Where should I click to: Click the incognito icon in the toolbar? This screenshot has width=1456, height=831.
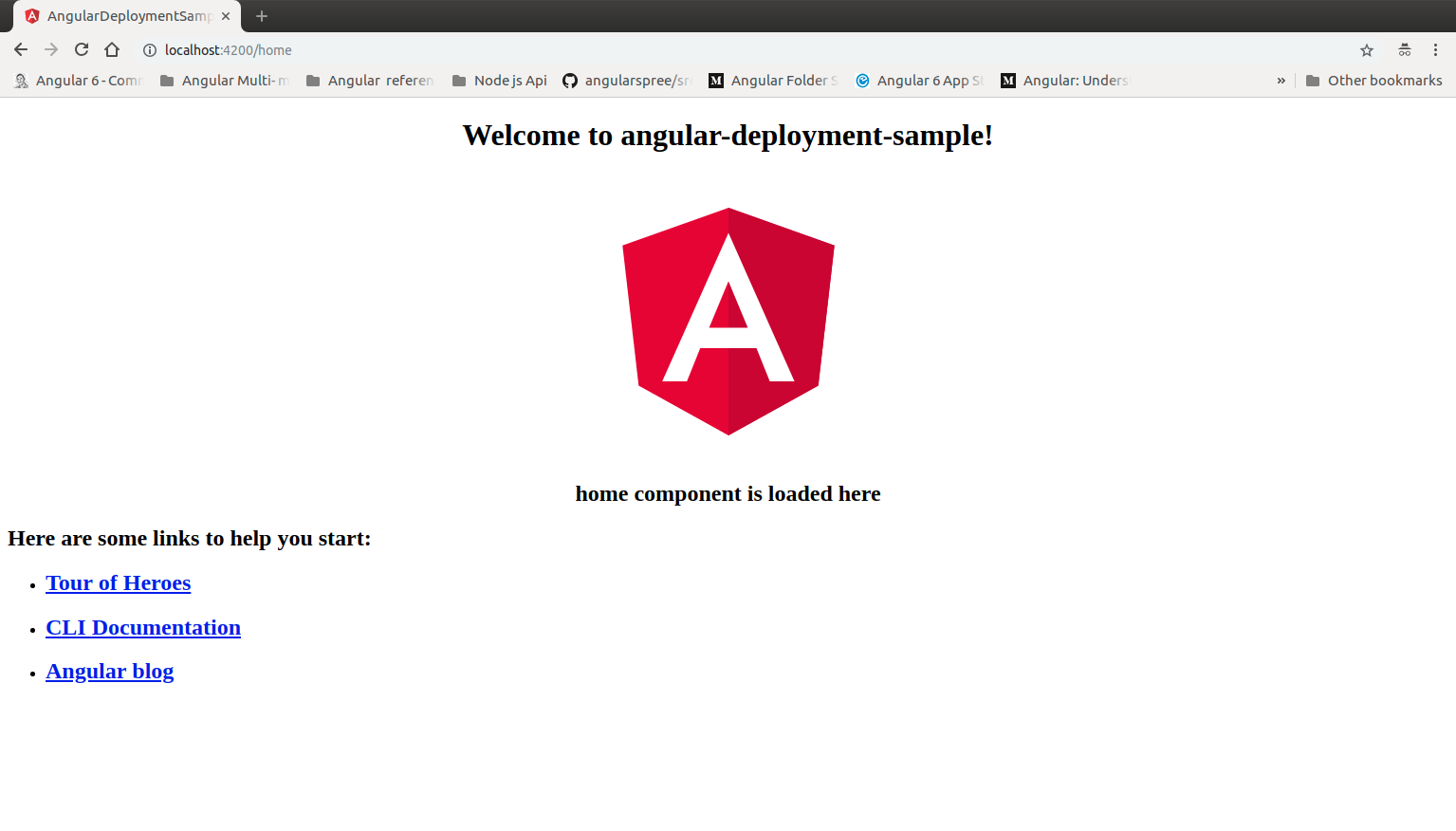(x=1405, y=50)
